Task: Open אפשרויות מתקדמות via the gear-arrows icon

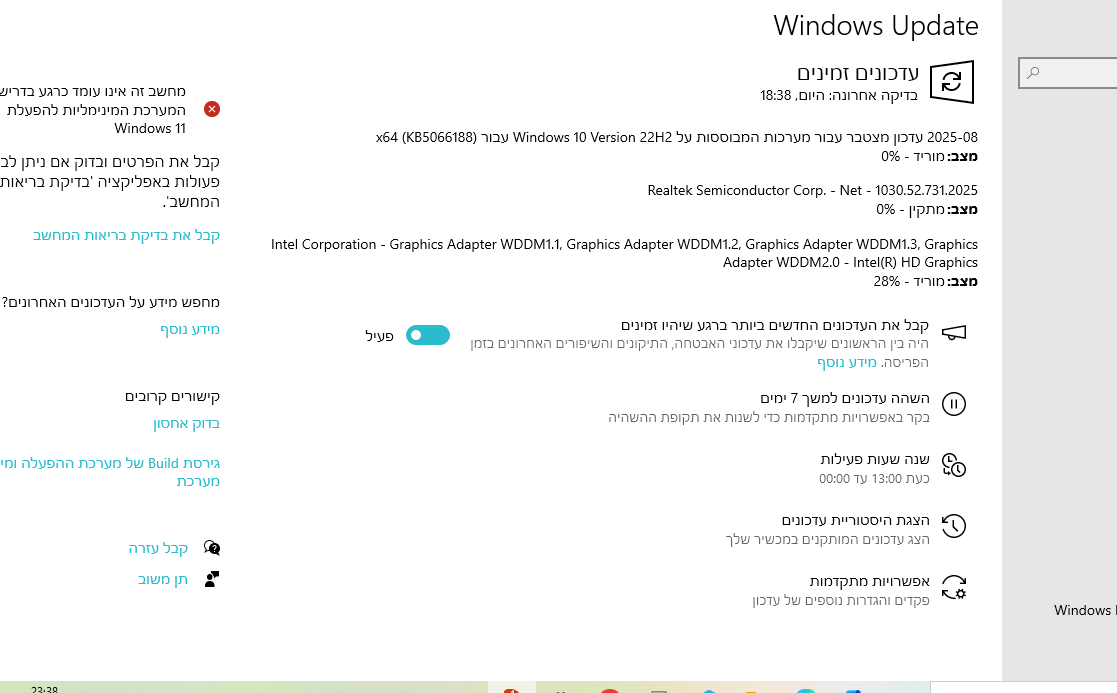Action: pos(954,588)
